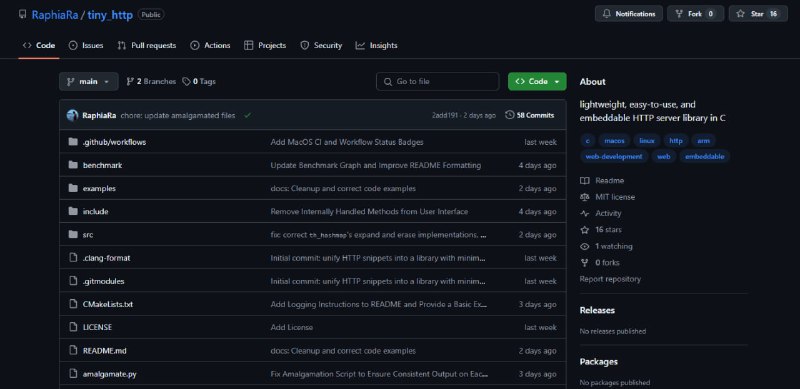Screen dimensions: 800x389
Task: Click the clock icon next to 58 Commits
Action: coord(509,115)
